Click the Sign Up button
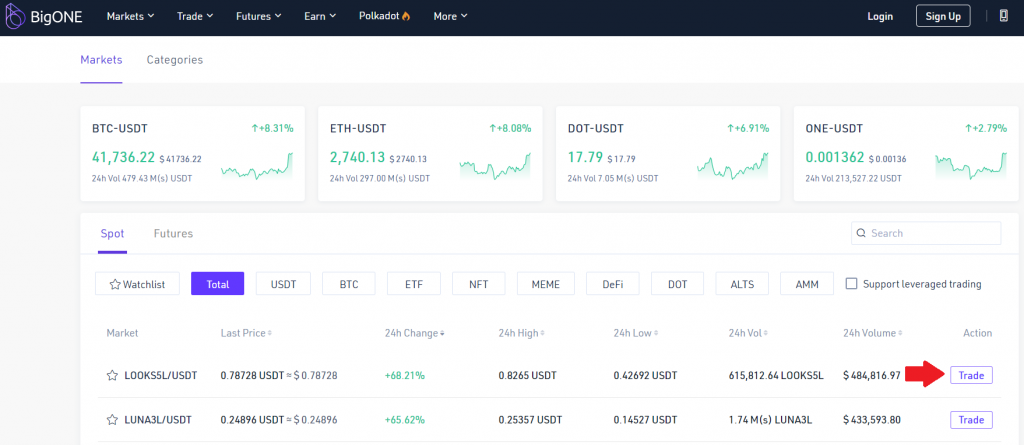This screenshot has width=1024, height=445. click(943, 16)
